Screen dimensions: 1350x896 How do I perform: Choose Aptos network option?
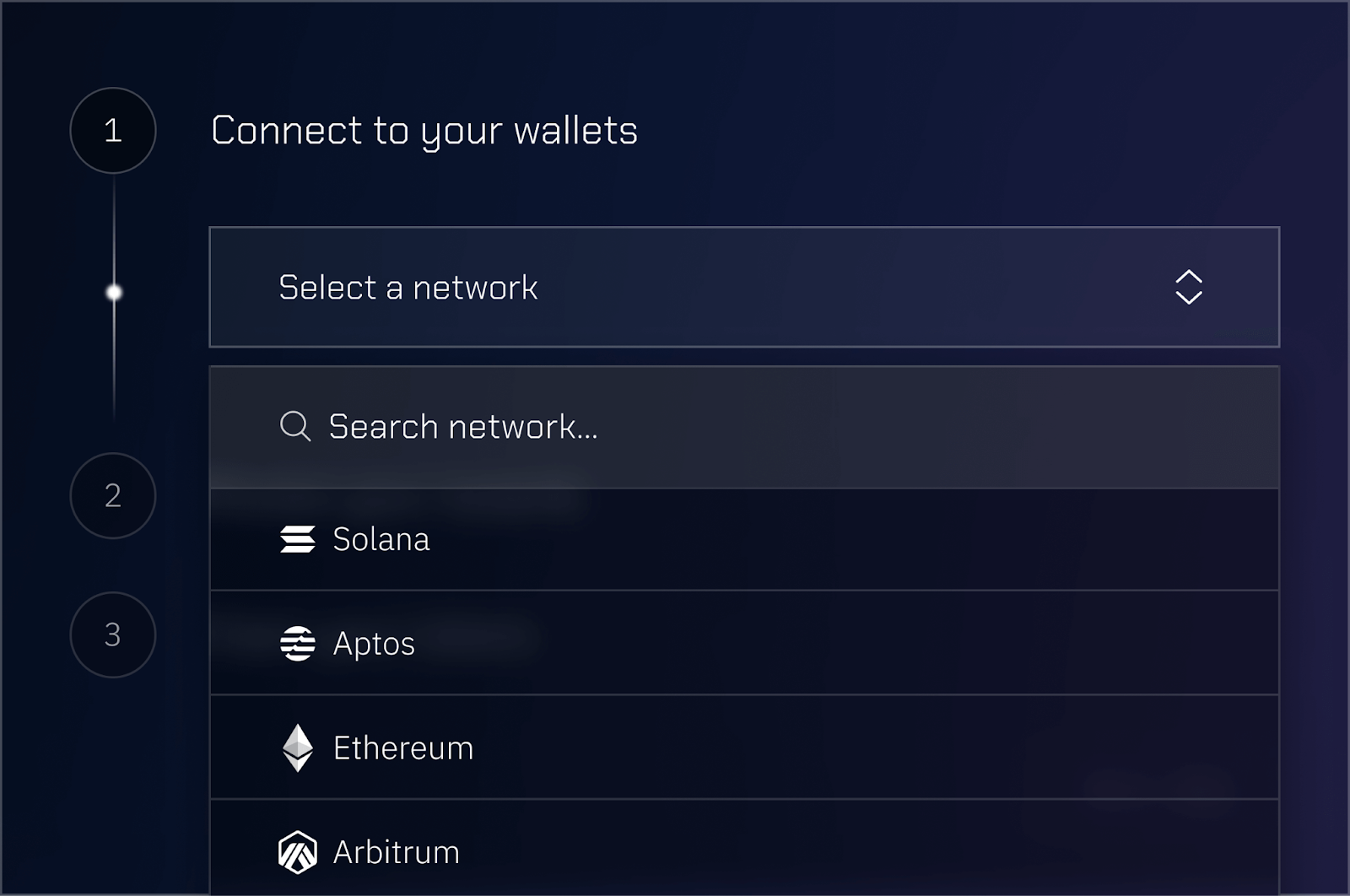[x=374, y=644]
